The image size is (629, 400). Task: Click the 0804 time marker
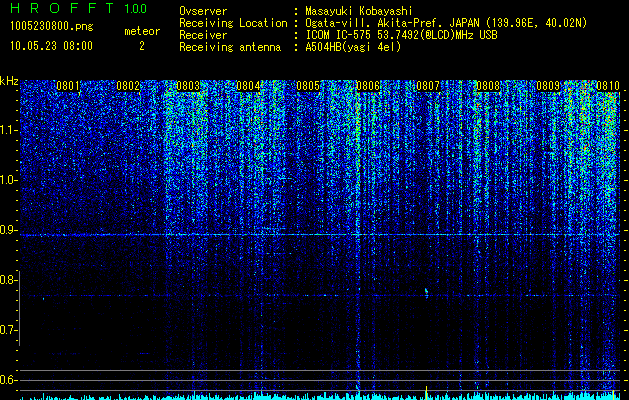tap(248, 86)
